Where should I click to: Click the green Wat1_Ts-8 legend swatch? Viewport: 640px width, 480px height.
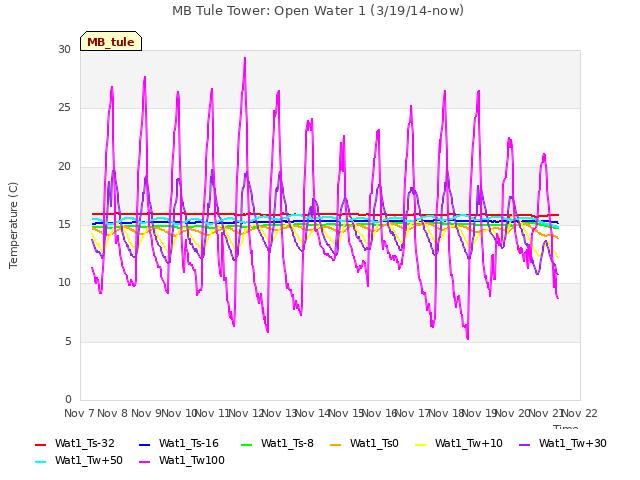(x=247, y=444)
